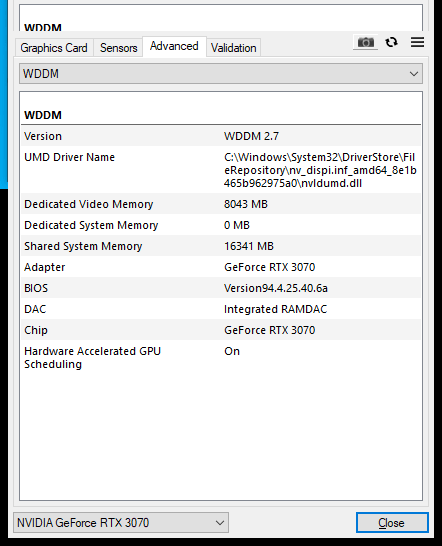Select the Shared System Memory label
Viewport: 442px width, 546px height.
click(83, 247)
